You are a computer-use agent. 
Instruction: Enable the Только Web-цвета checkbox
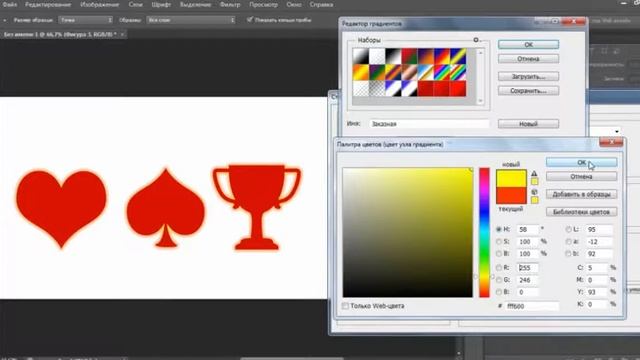point(345,306)
